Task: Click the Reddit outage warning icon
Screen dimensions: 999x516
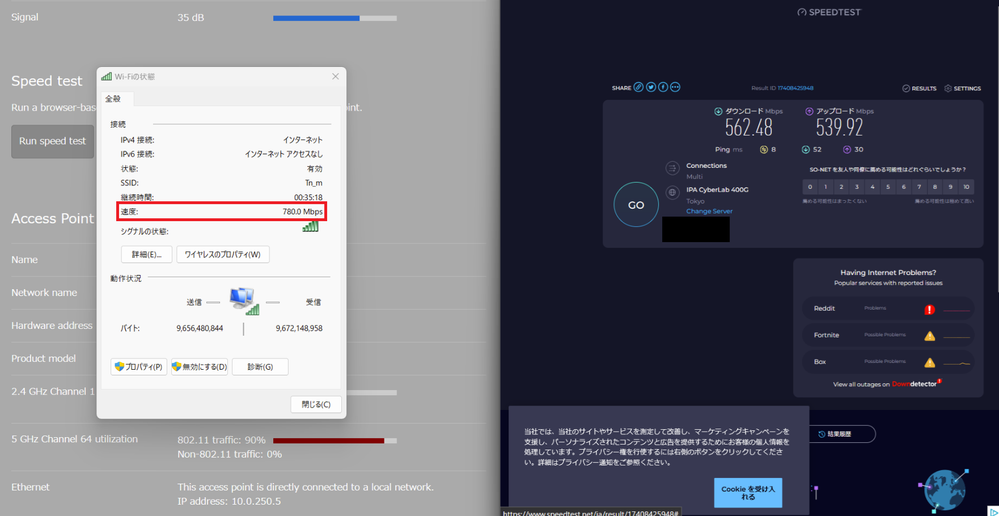Action: coord(929,309)
